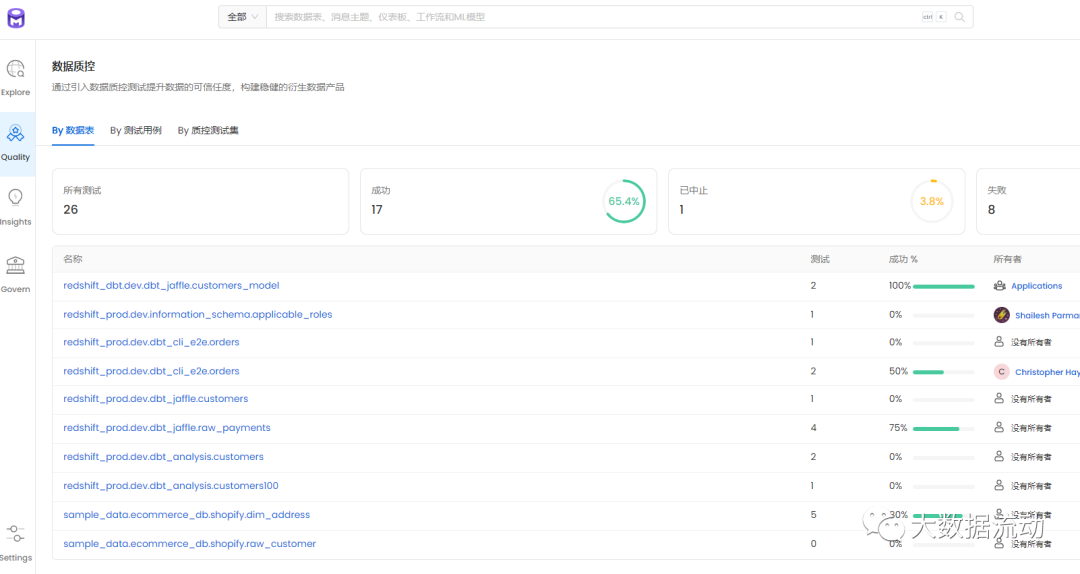Viewport: 1080px width, 574px height.
Task: Click the Christopher Hay owner link
Action: pos(1047,371)
